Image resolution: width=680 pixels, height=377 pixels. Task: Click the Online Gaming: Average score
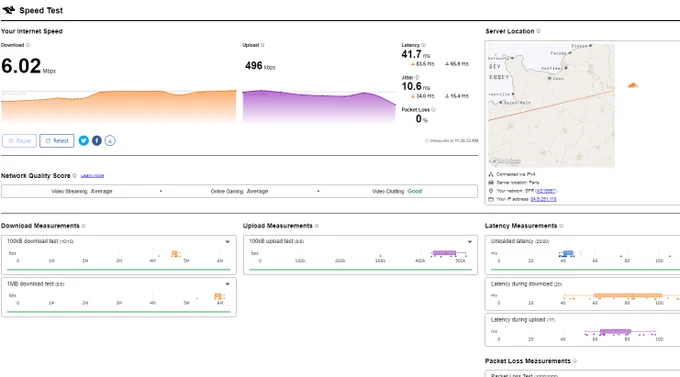pos(239,191)
